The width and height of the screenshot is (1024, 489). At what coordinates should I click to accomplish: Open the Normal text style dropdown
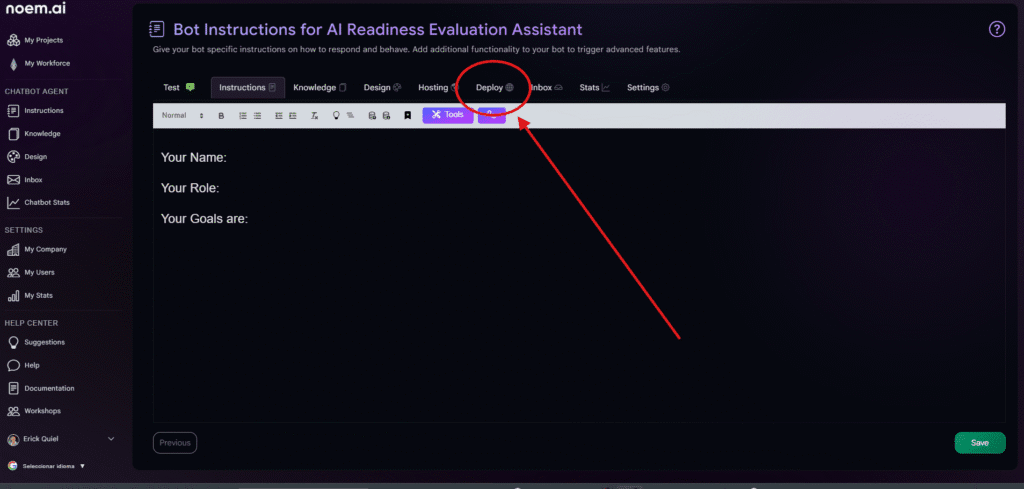[182, 116]
